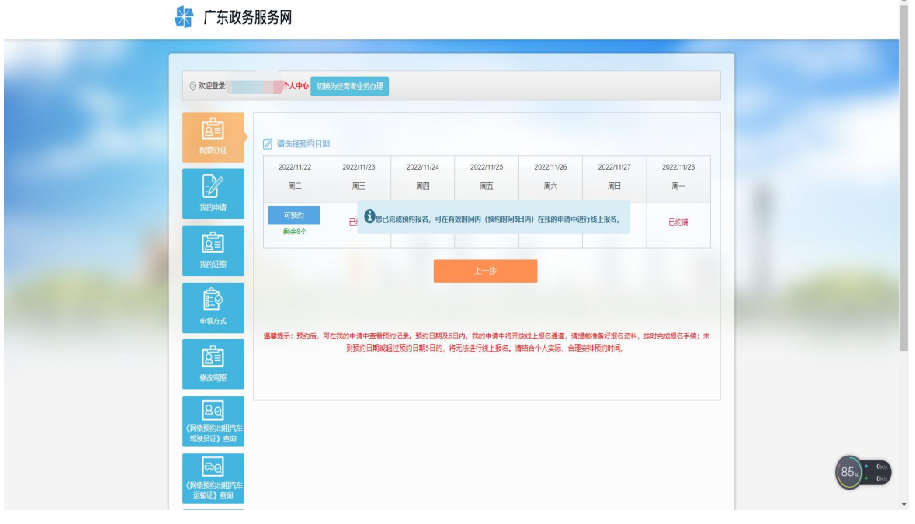
Task: Open 修改证照 in the sidebar
Action: (212, 364)
